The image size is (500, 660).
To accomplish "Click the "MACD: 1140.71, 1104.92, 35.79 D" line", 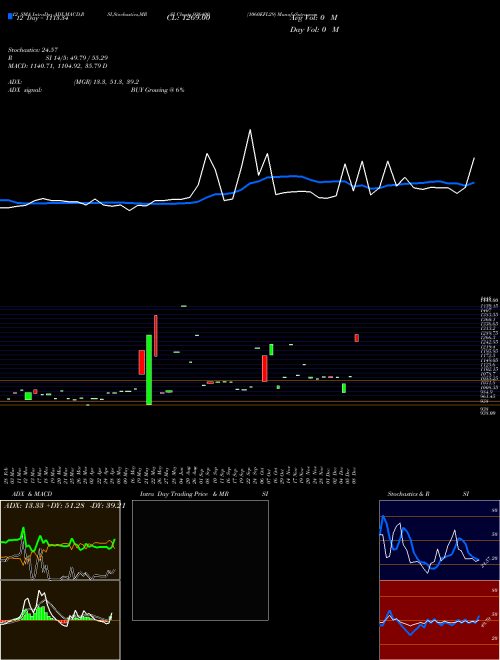I will (x=58, y=66).
